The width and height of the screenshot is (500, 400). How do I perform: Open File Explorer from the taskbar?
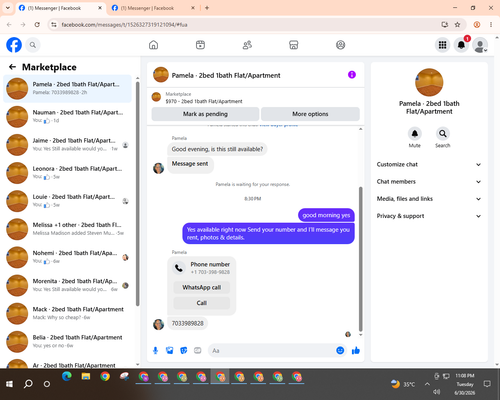[x=86, y=377]
